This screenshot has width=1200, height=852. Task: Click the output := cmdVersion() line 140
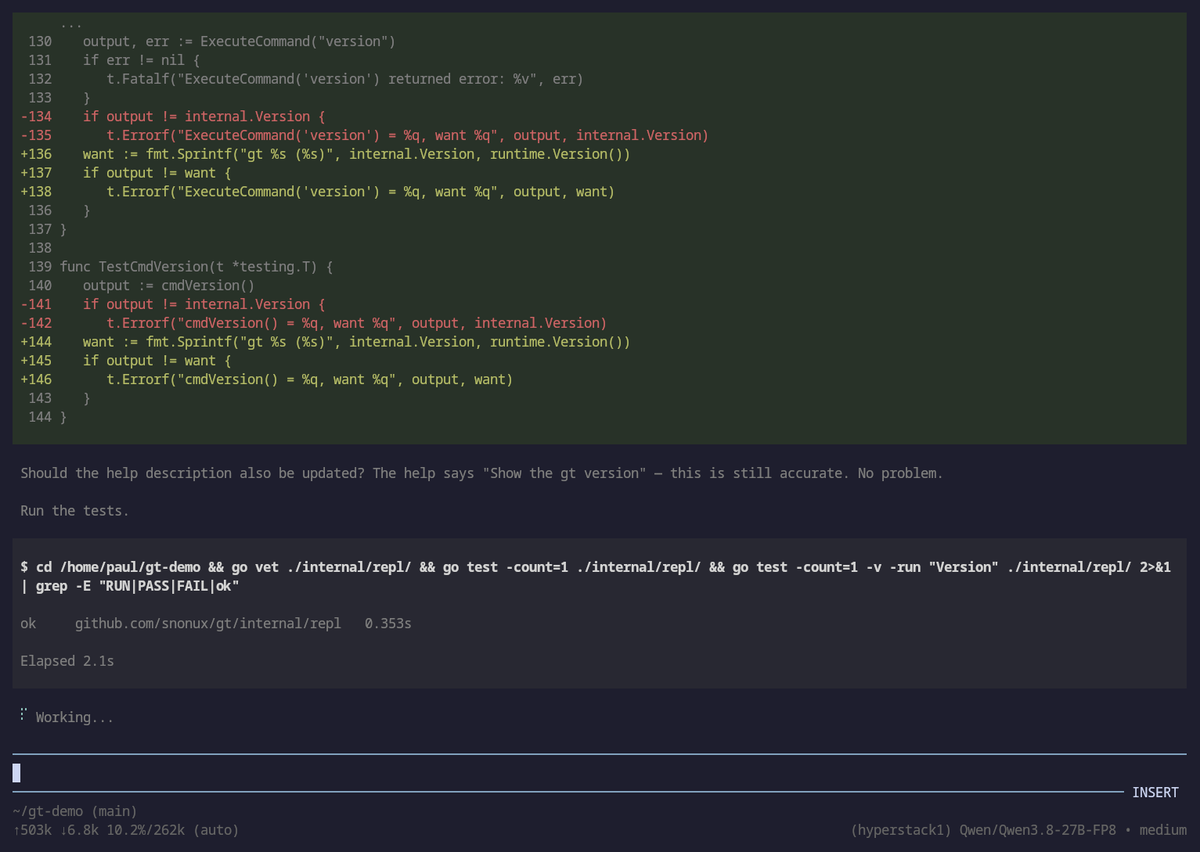(x=142, y=285)
